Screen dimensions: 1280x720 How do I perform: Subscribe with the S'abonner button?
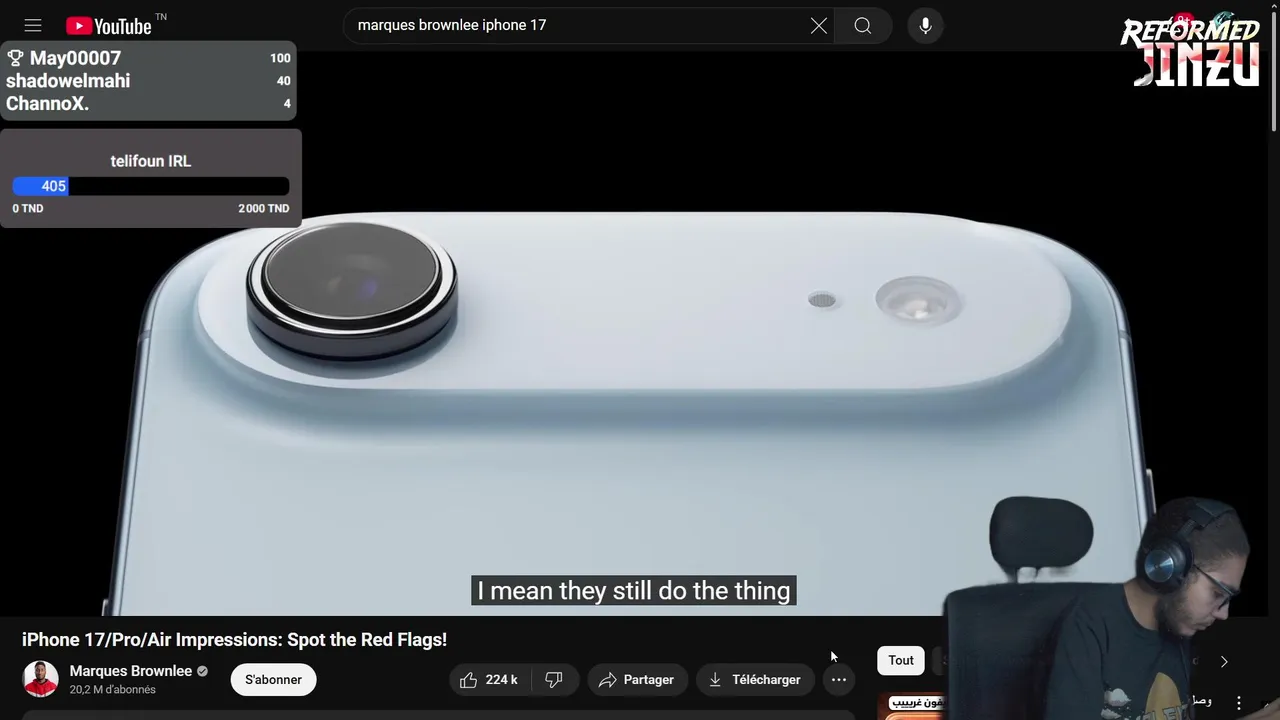273,680
